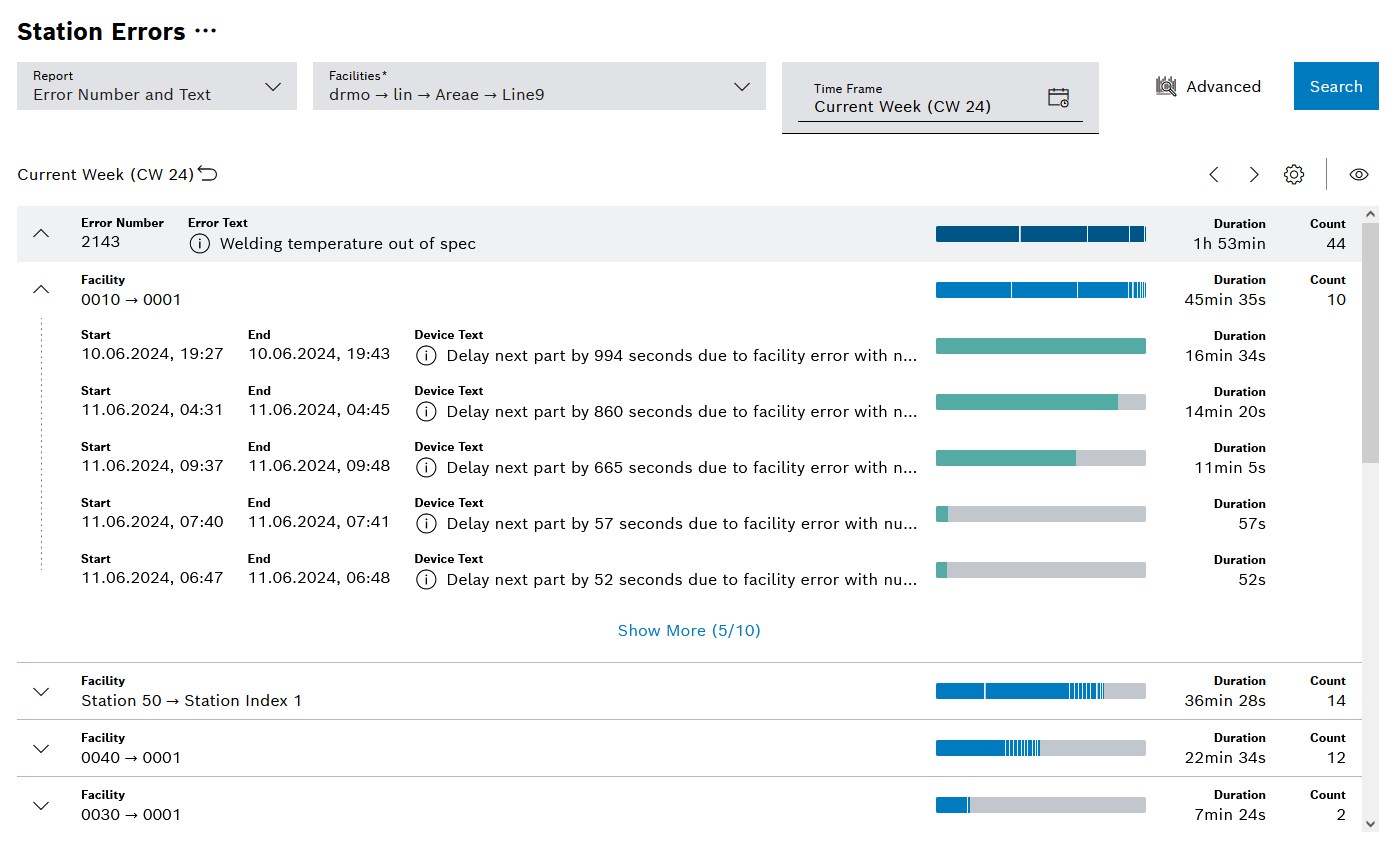Click the Advanced search icon
Screen dimensions: 1394x850
pyautogui.click(x=1166, y=87)
